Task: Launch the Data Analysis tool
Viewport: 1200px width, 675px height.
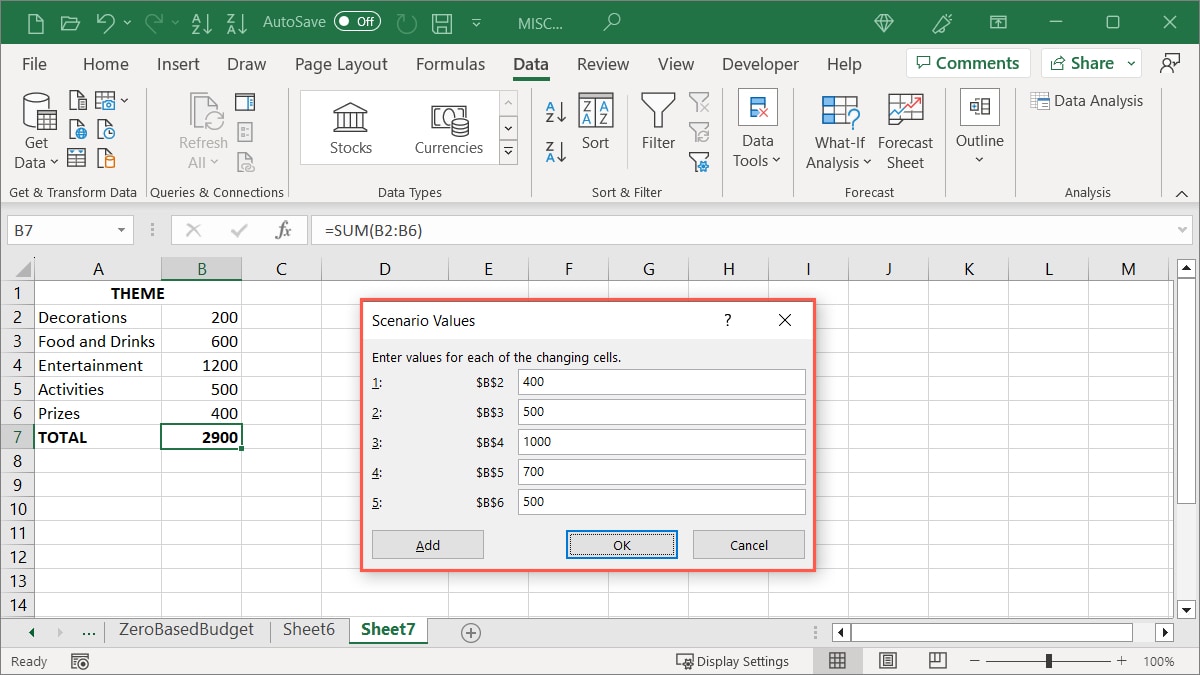Action: tap(1087, 100)
